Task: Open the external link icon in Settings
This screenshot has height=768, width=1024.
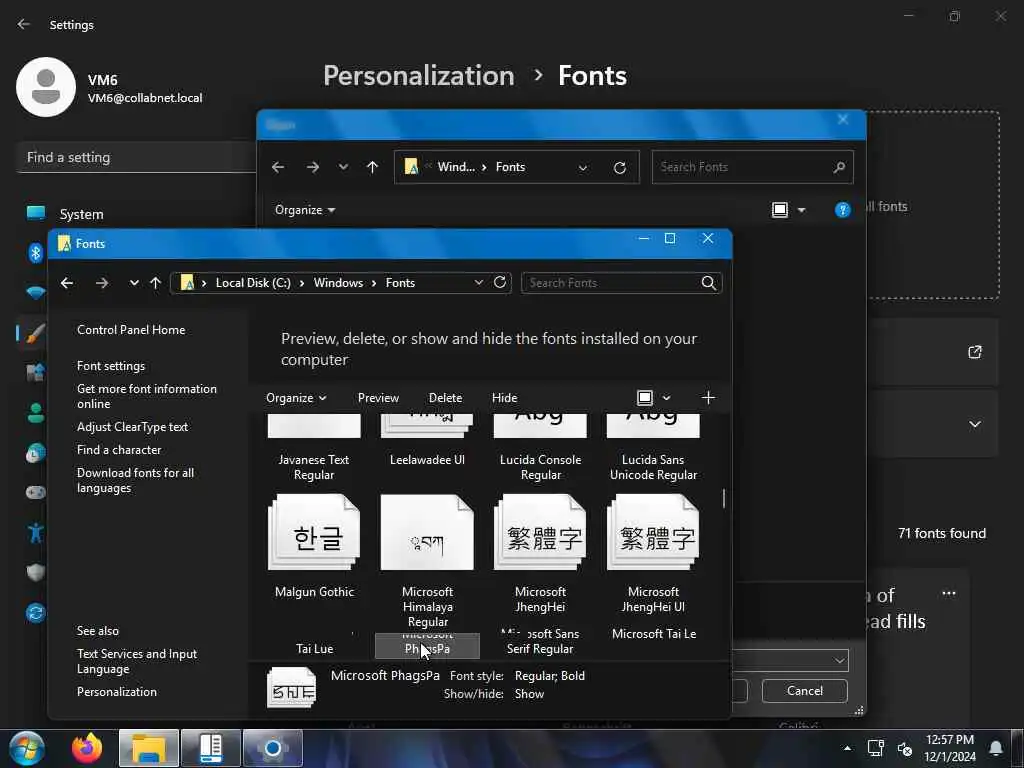Action: pos(974,353)
